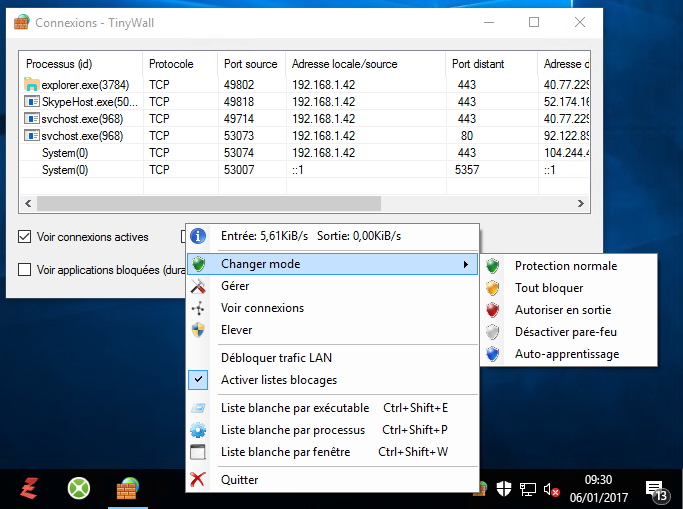Open the red Z app in the taskbar

(x=29, y=489)
